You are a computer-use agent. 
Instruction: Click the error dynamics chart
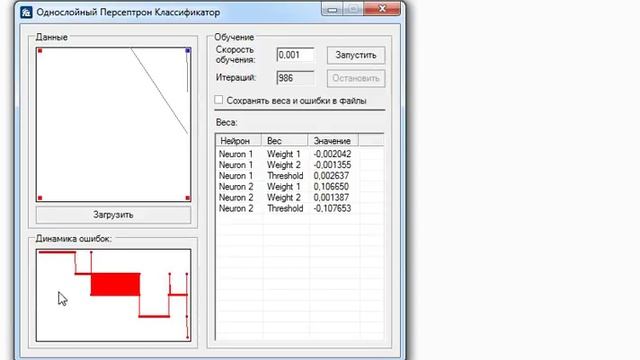[x=113, y=295]
